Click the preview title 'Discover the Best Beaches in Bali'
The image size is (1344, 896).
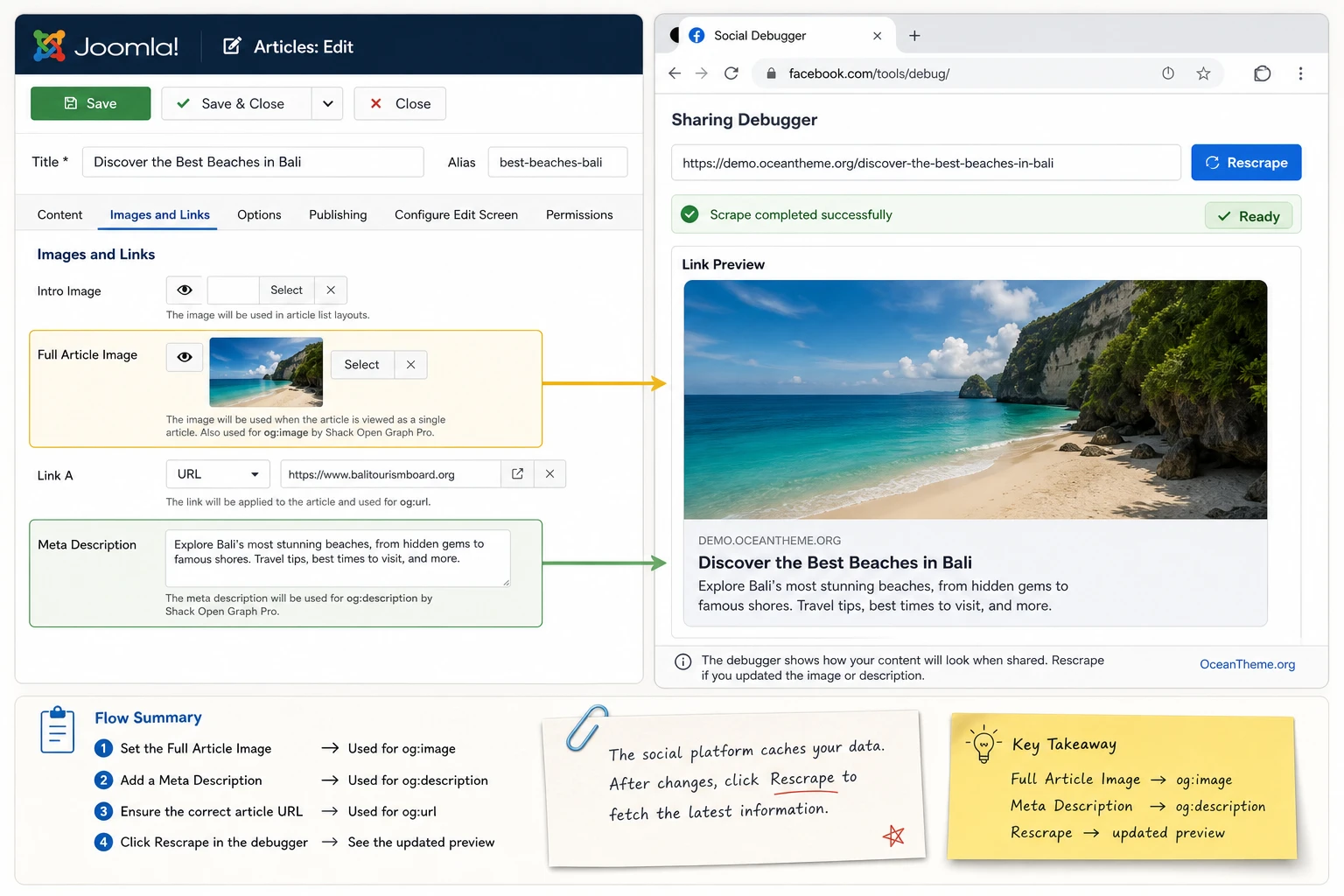pos(835,563)
